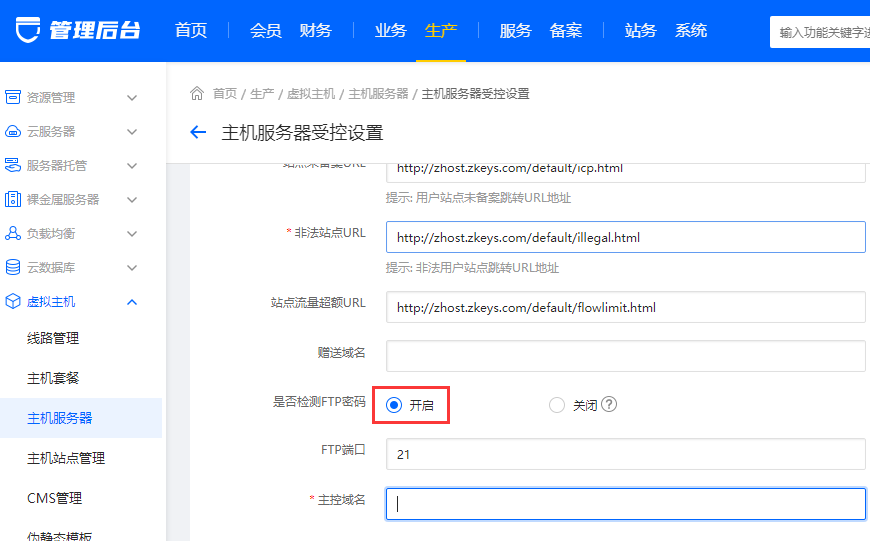The image size is (870, 541).
Task: Go to 主机站点管理 in sidebar
Action: 66,458
